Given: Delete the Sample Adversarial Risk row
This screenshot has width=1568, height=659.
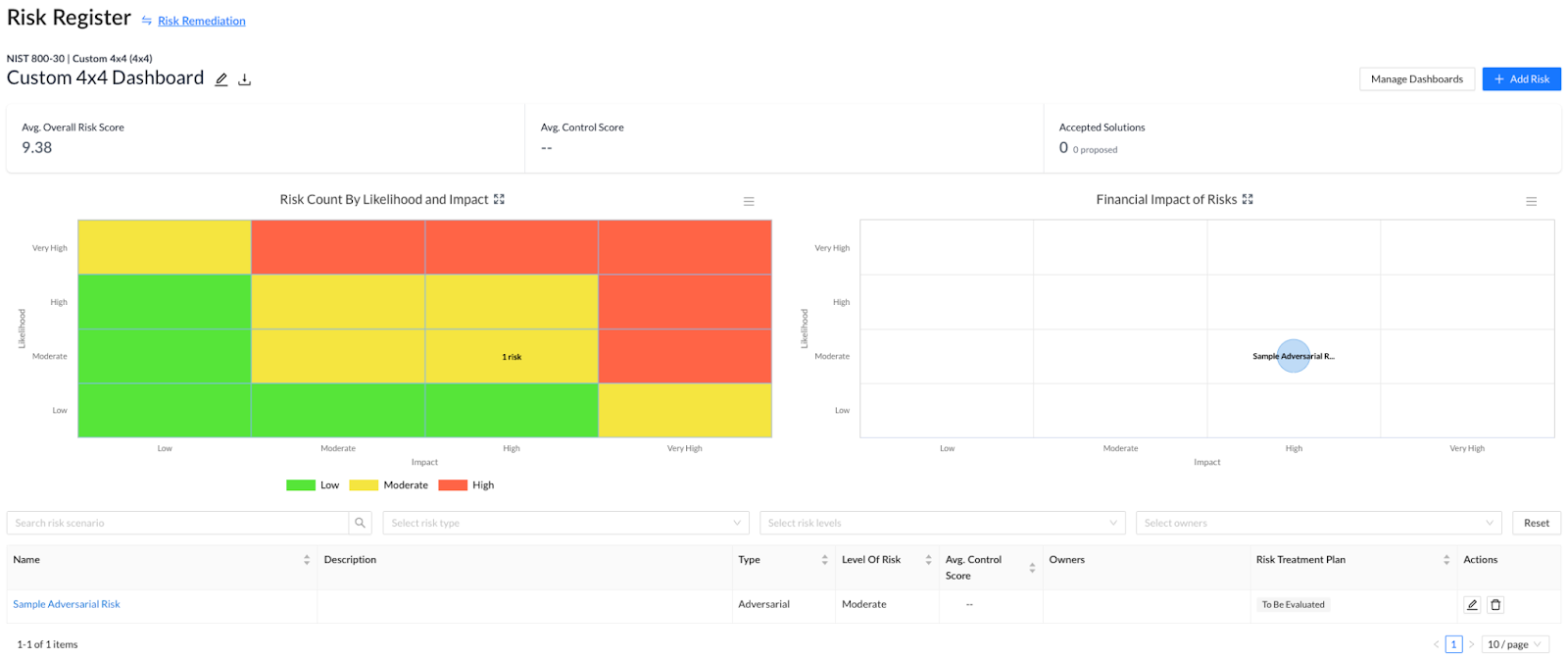Looking at the screenshot, I should tap(1495, 605).
